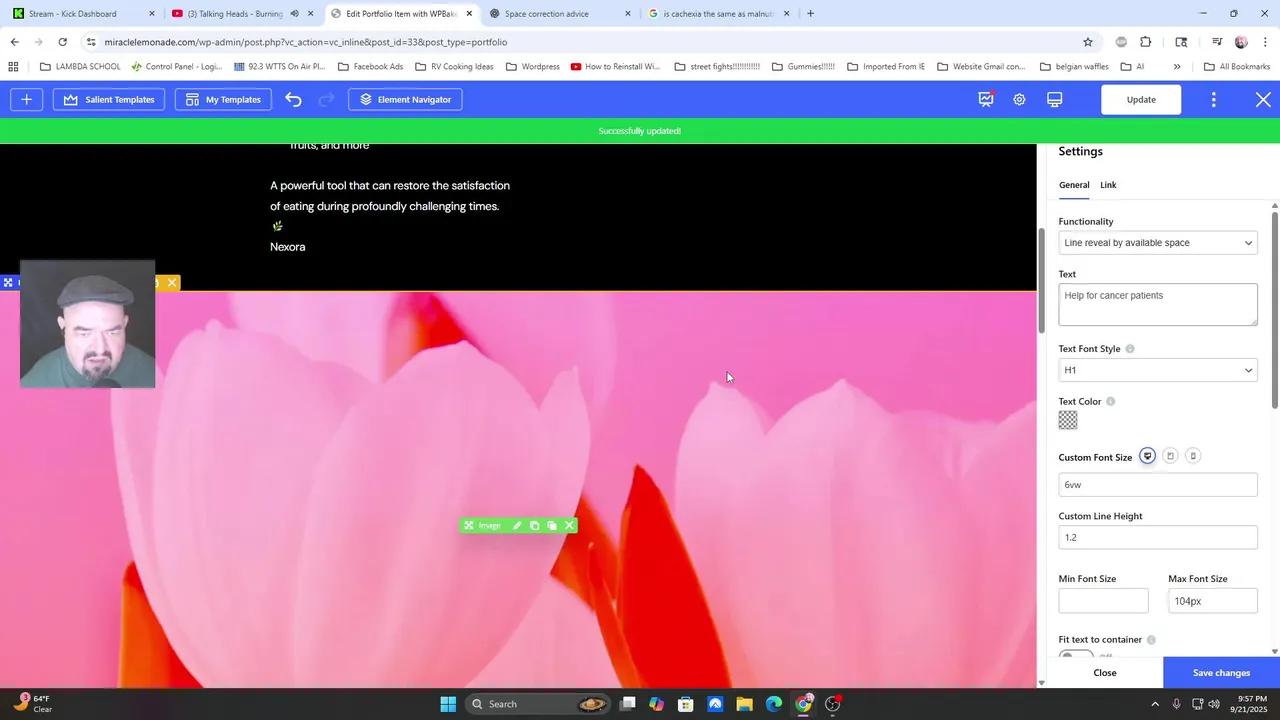Click the Update button
The height and width of the screenshot is (720, 1280).
pyautogui.click(x=1141, y=99)
